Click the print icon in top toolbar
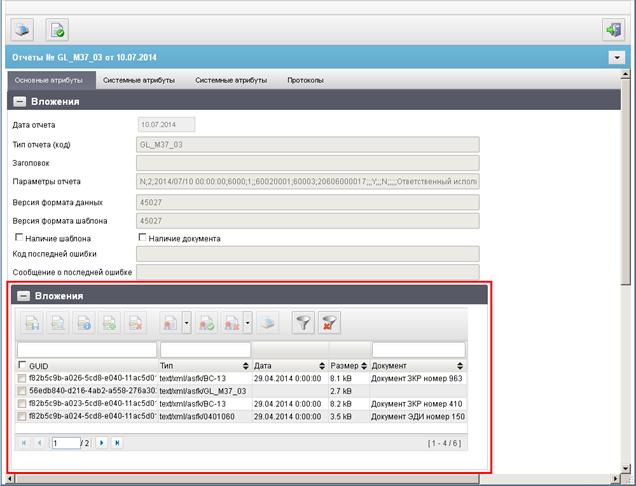Screen dimensions: 636x486 click(22, 30)
